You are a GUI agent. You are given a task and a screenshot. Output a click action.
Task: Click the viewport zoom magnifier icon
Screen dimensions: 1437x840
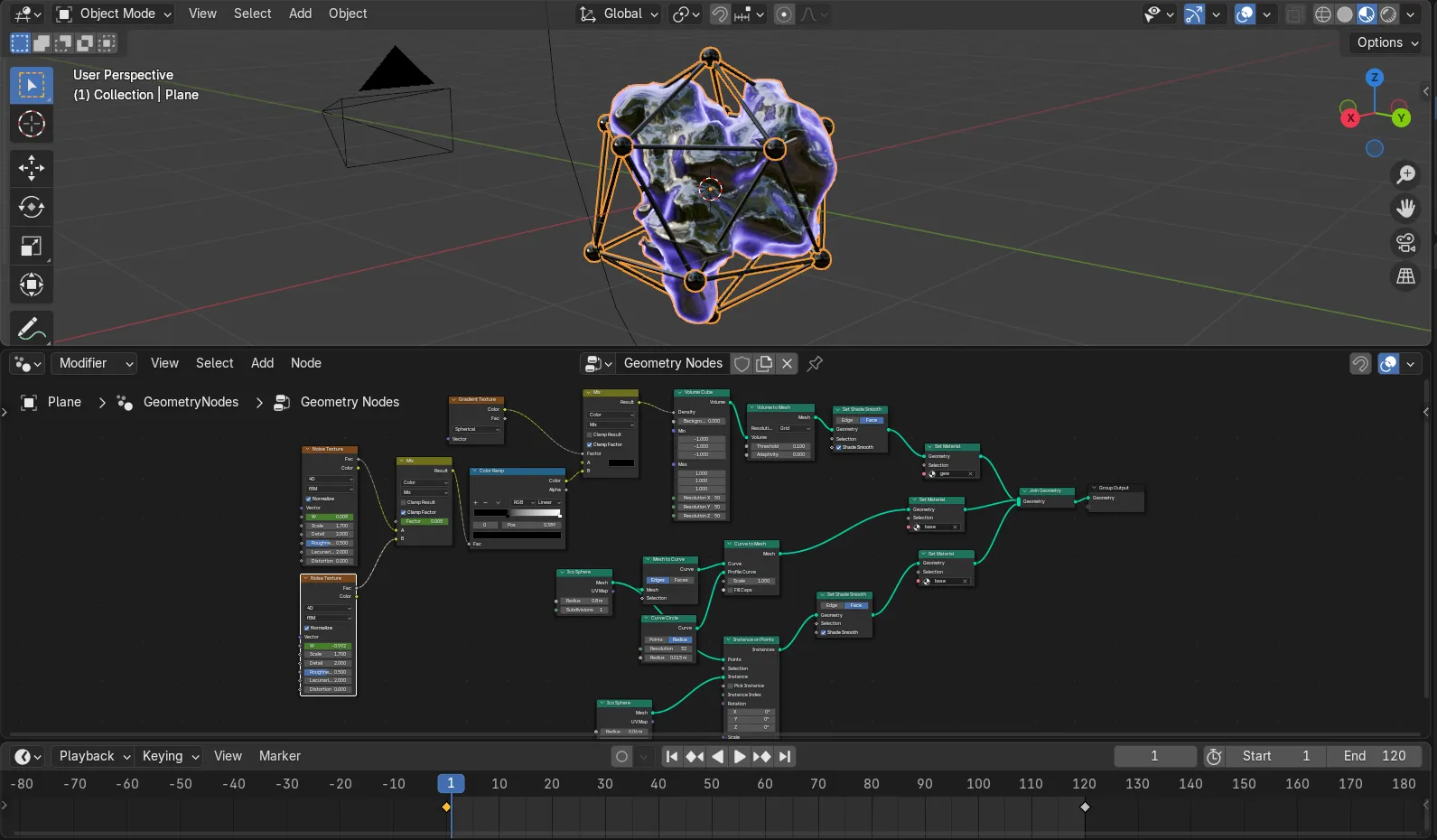(x=1405, y=174)
